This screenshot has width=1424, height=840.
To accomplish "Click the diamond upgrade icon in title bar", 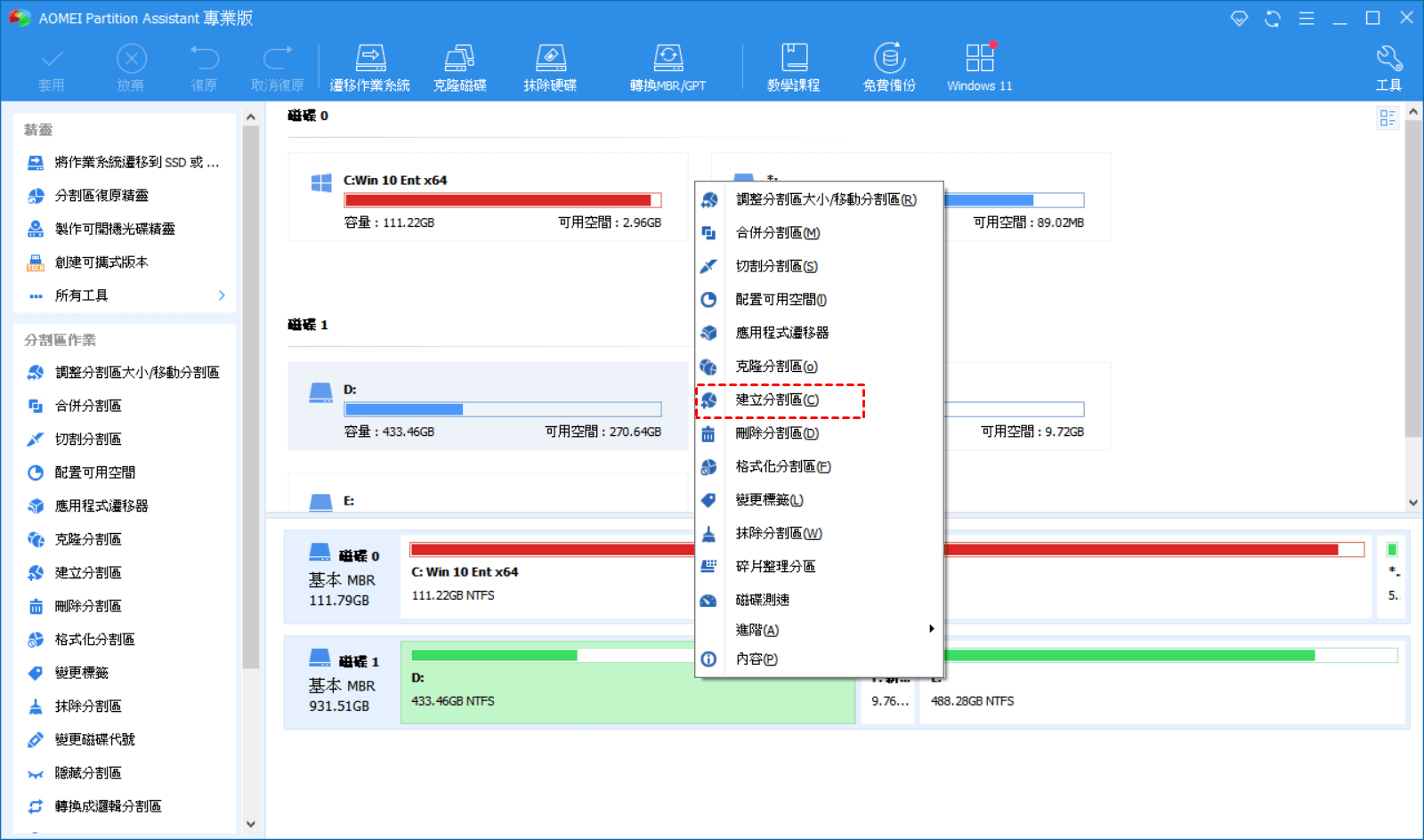I will point(1239,18).
